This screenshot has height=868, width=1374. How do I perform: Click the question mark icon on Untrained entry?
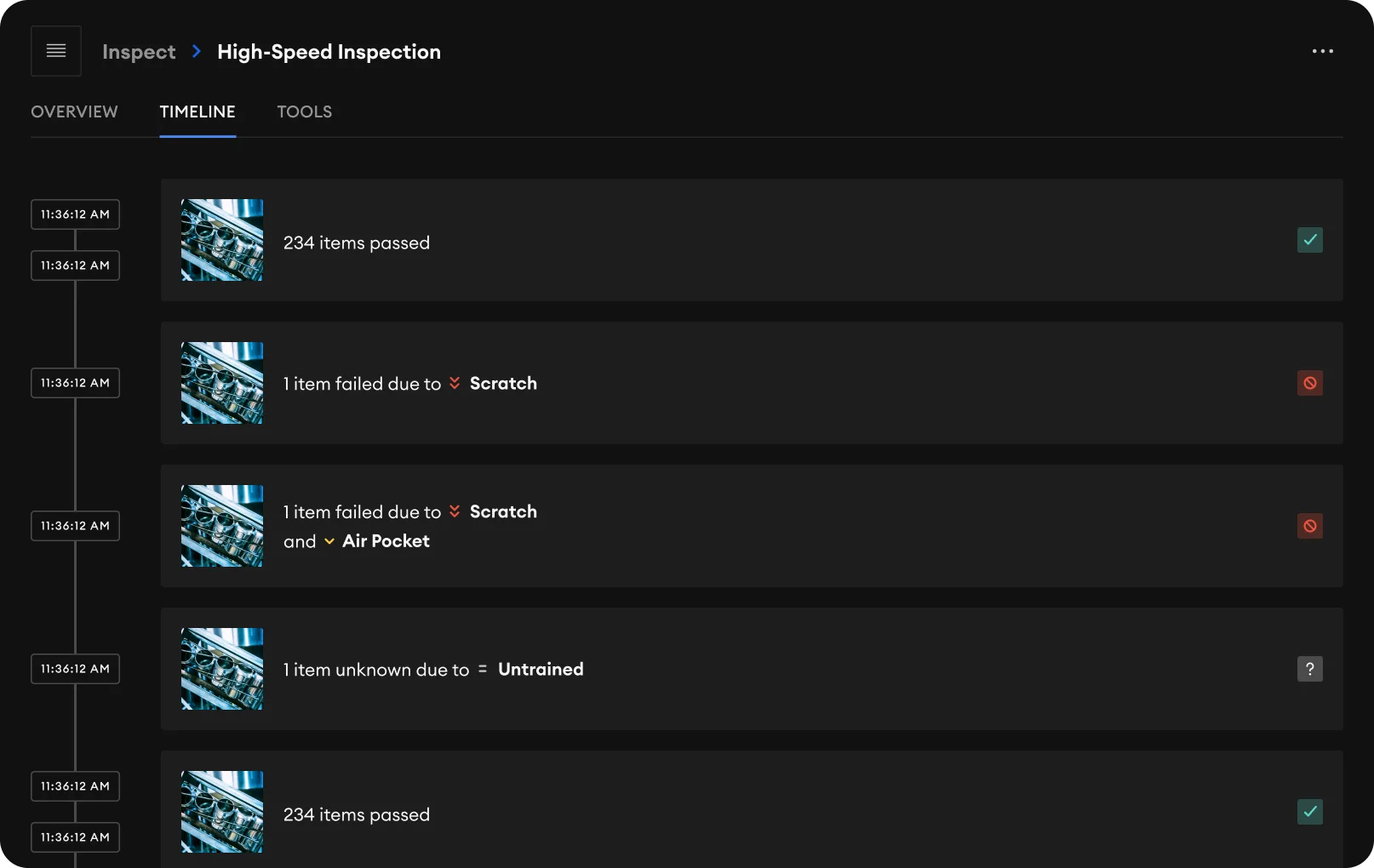point(1310,669)
